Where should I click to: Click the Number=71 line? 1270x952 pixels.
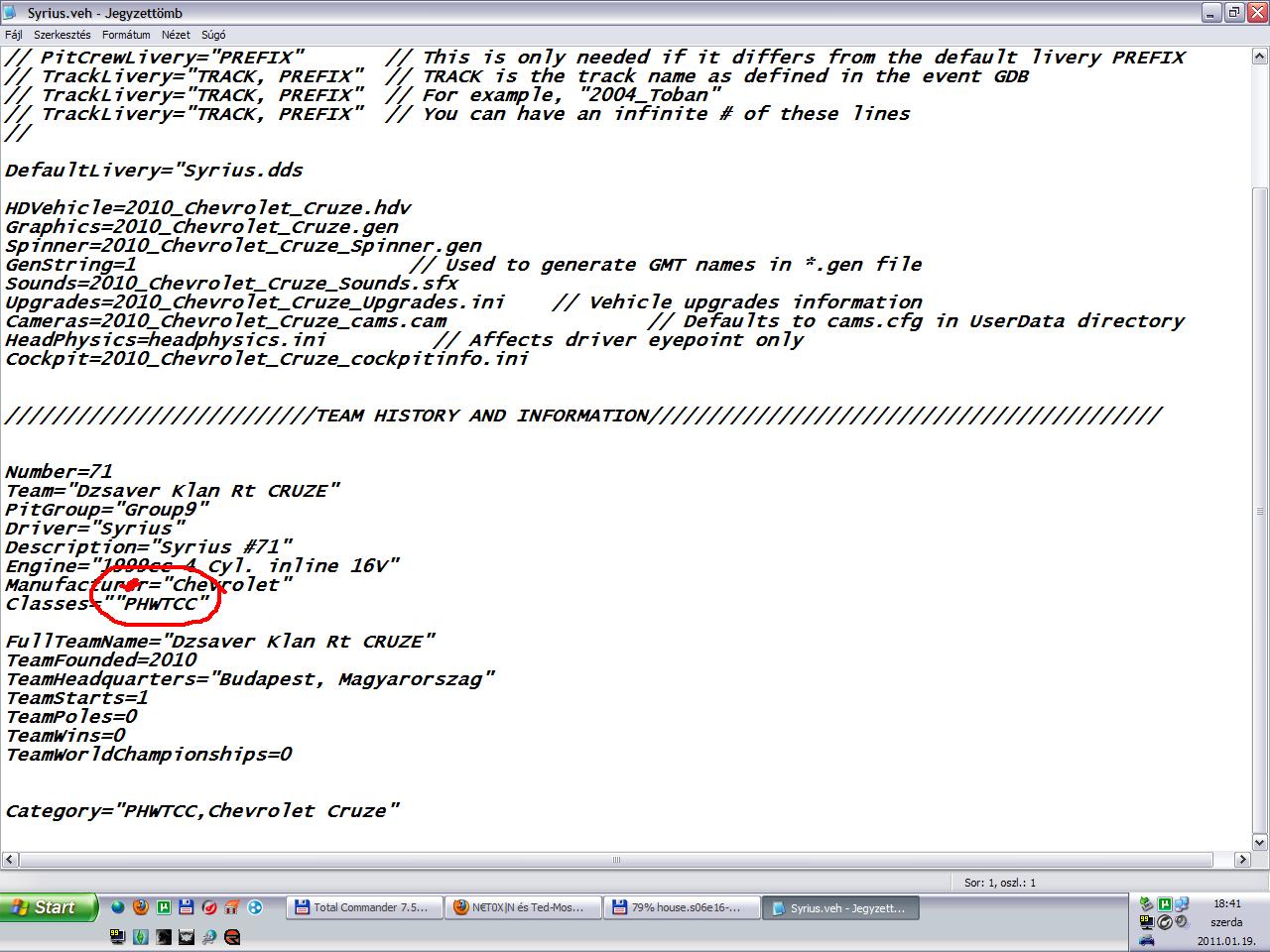[59, 472]
